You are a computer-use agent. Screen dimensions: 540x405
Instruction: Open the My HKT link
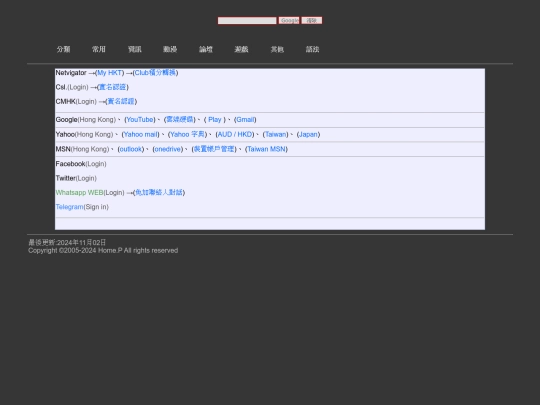click(x=110, y=73)
